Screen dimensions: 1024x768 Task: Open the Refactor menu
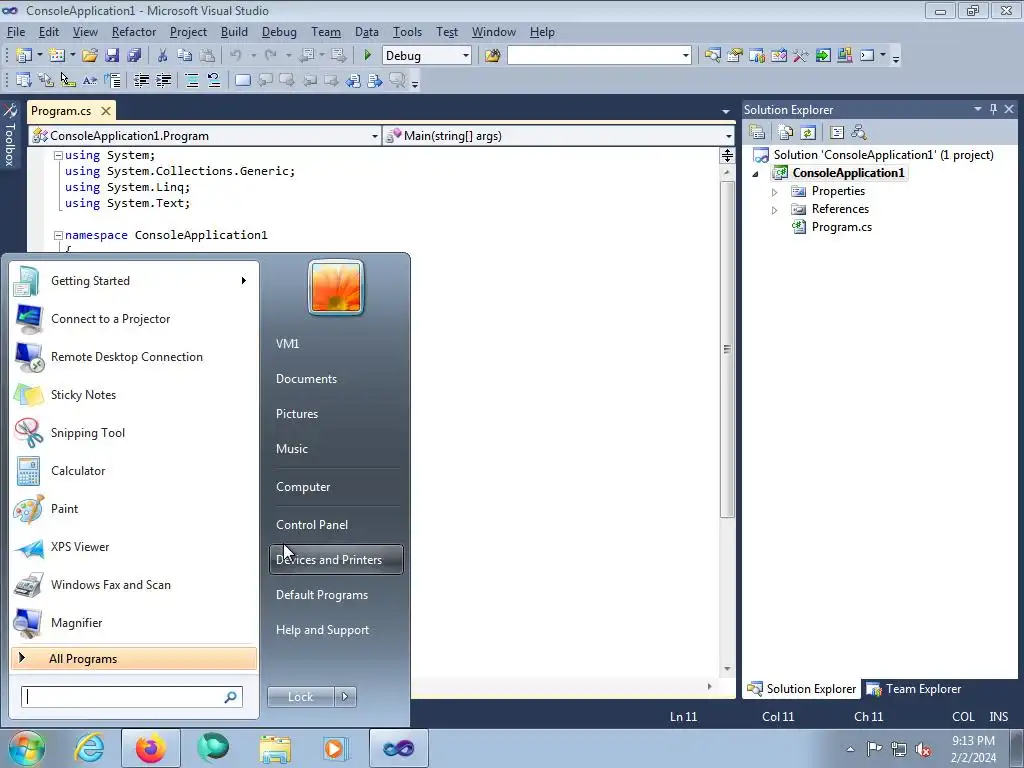click(134, 32)
